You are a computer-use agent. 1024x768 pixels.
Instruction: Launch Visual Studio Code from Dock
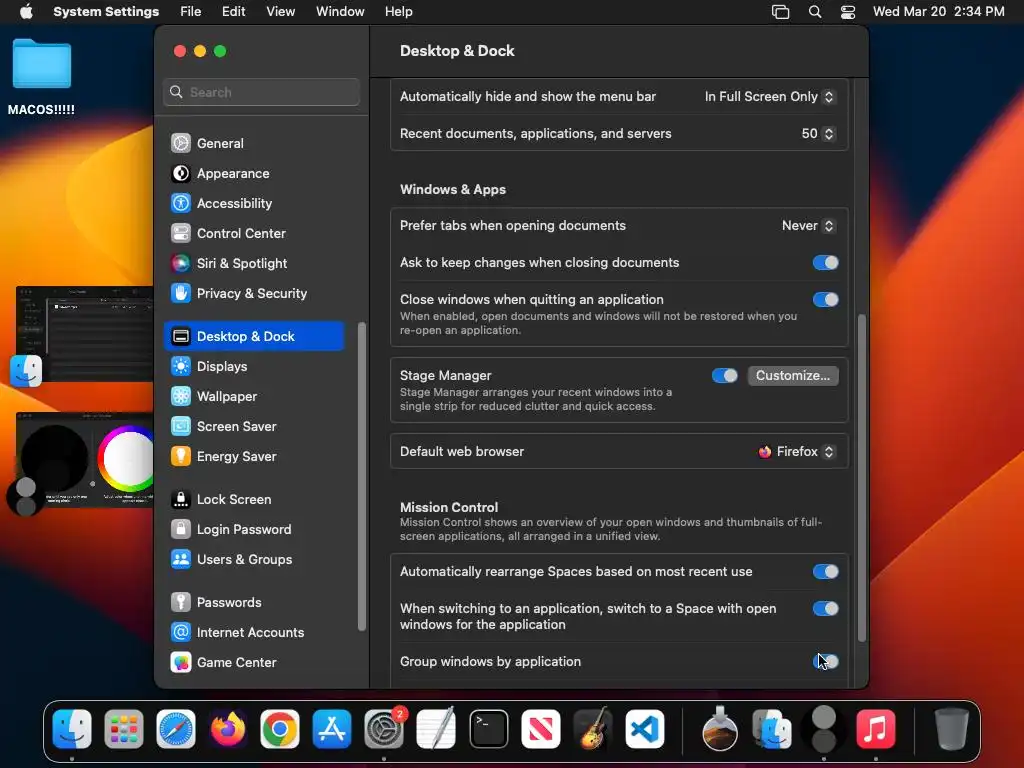click(x=645, y=729)
